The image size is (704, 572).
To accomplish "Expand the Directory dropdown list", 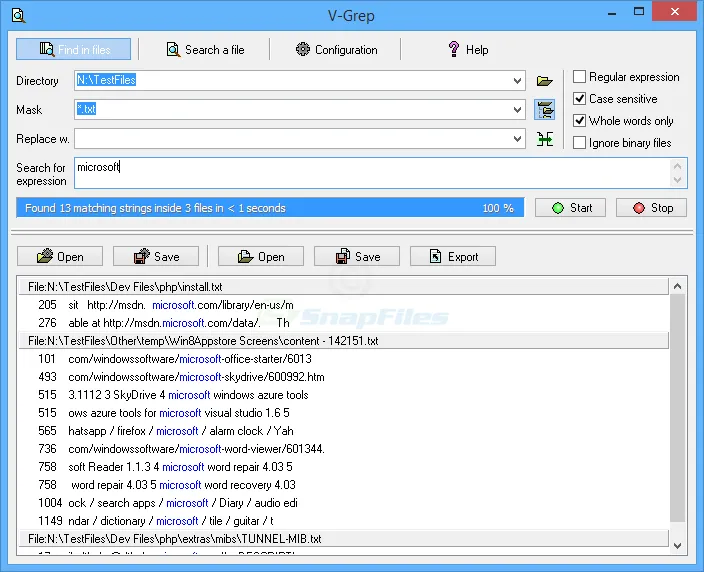I will point(517,81).
